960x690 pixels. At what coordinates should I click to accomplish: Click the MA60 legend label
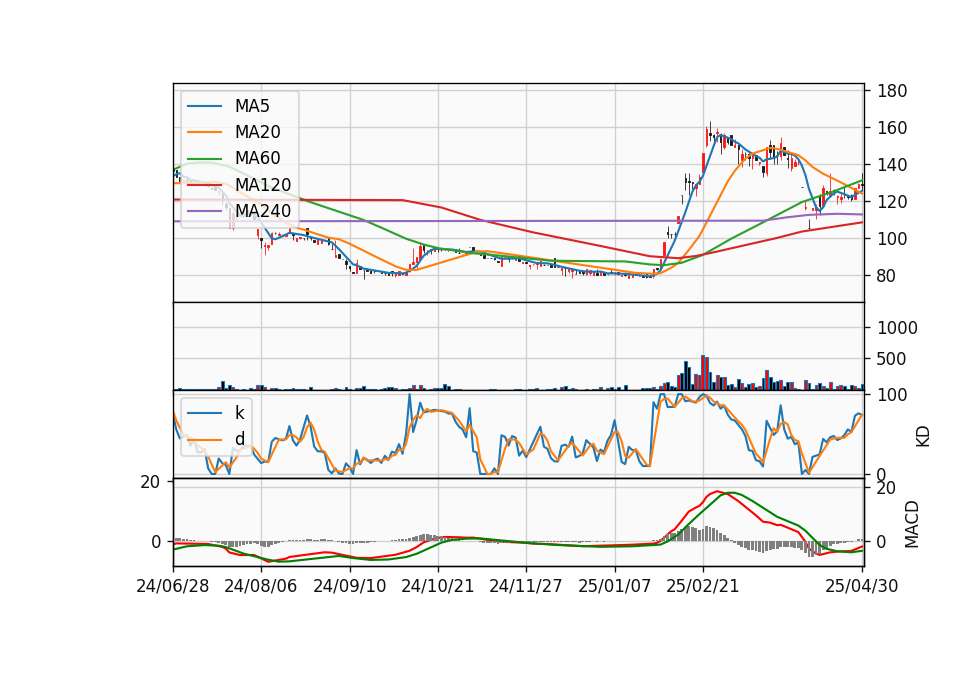[x=257, y=158]
